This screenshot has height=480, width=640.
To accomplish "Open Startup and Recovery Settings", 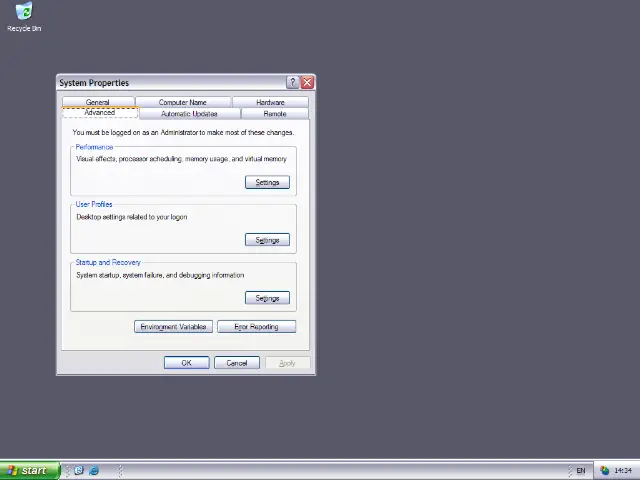I will click(267, 298).
